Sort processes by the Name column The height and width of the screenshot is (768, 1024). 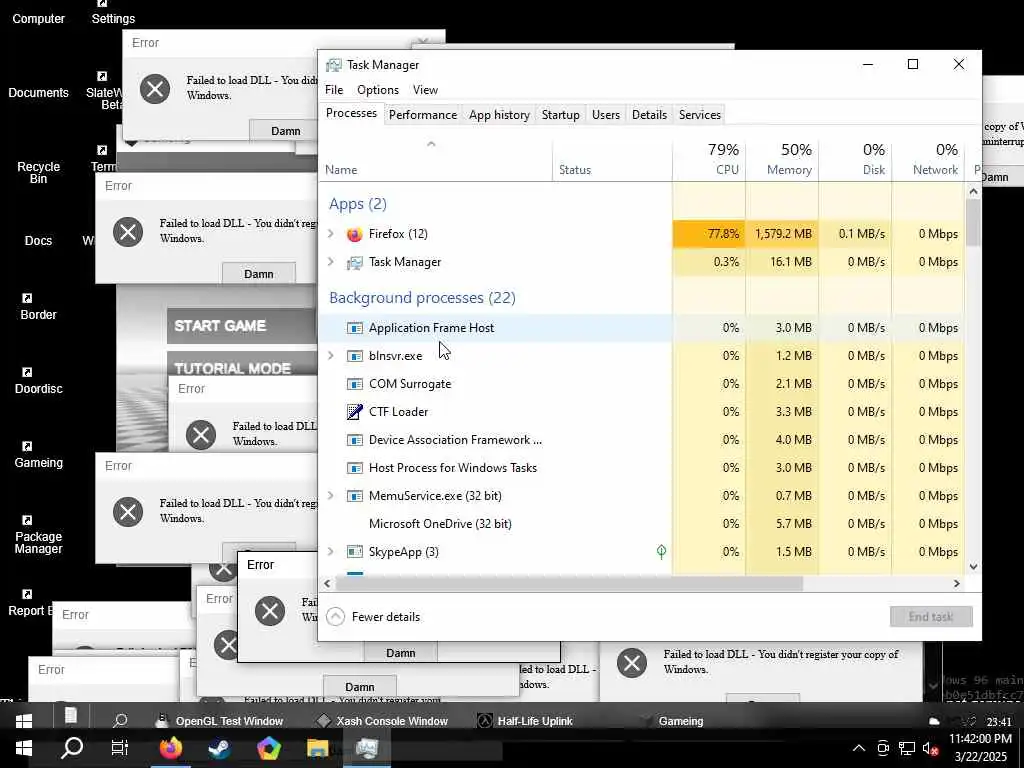[x=435, y=159]
